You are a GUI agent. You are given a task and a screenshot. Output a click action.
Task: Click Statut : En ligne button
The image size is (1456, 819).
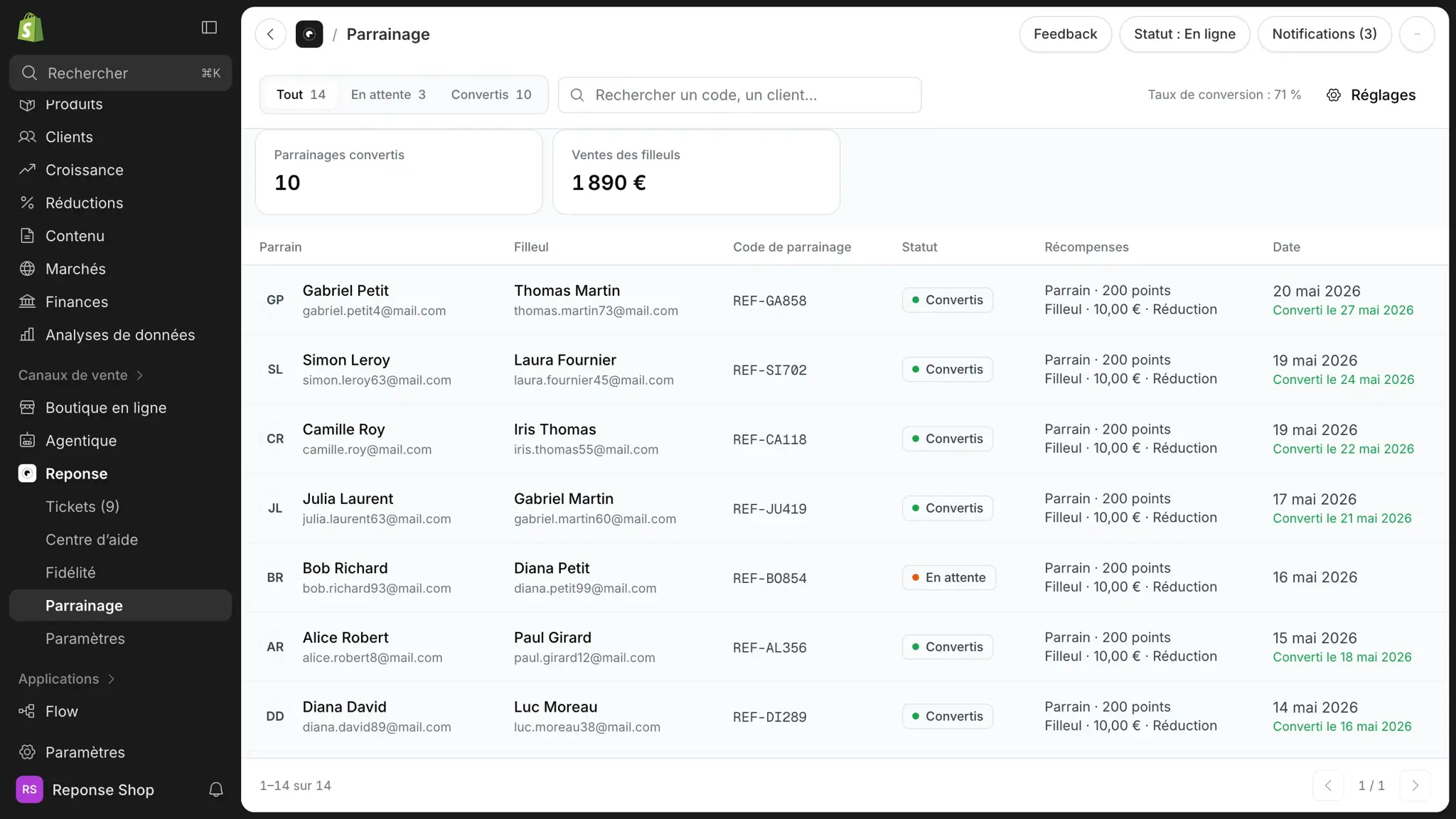tap(1184, 34)
